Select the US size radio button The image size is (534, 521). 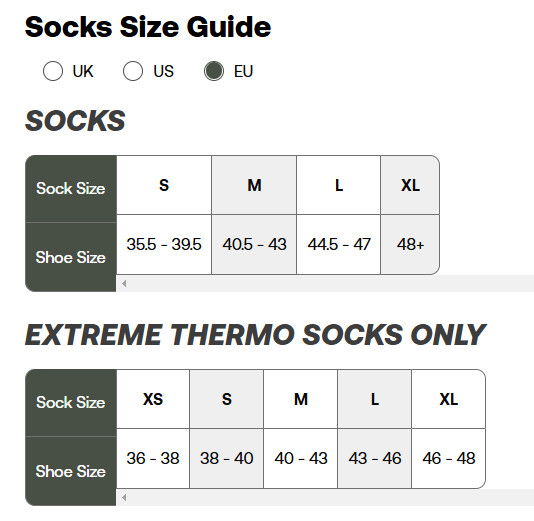pos(133,71)
